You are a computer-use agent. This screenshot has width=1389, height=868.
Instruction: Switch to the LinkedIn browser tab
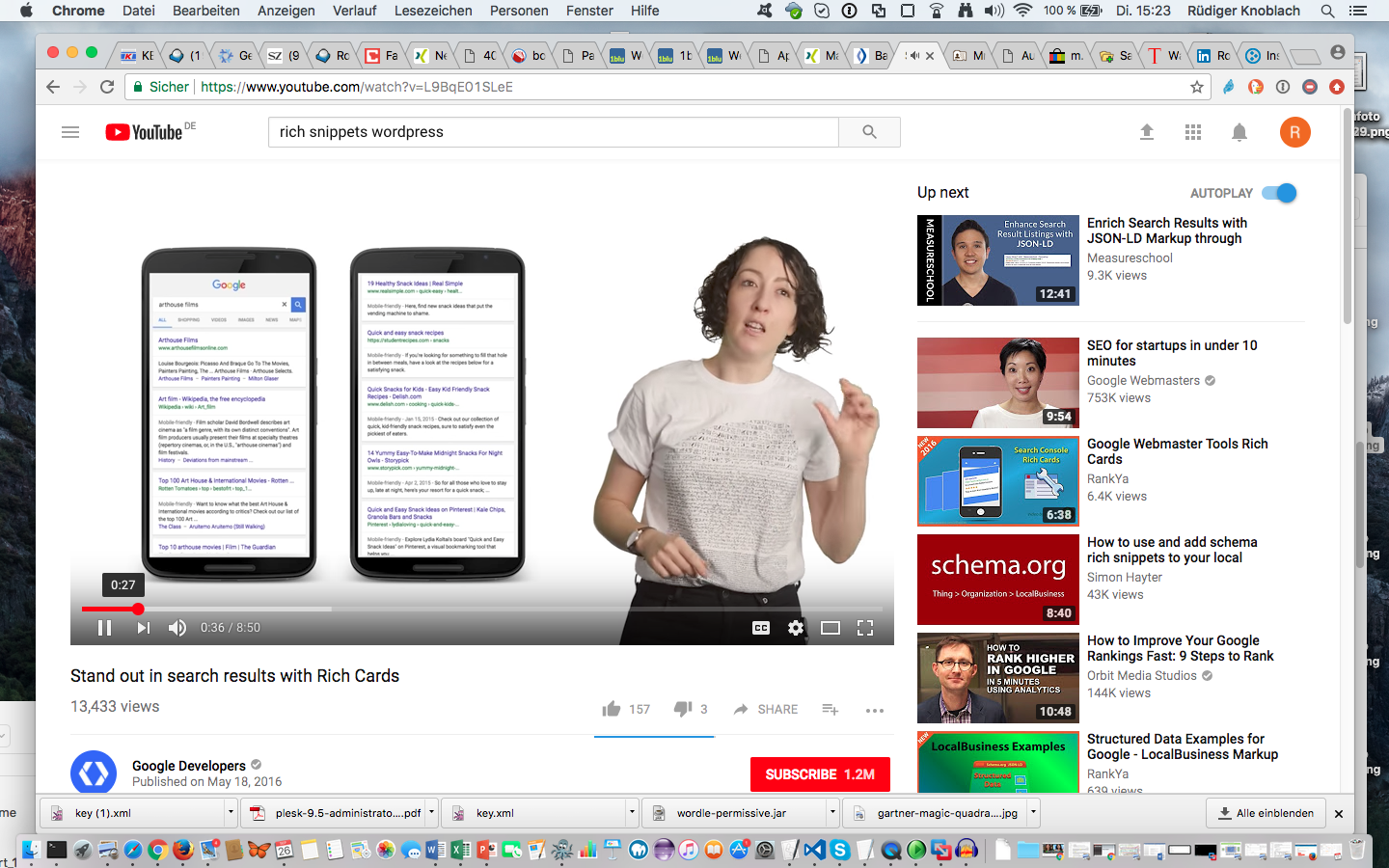click(1213, 56)
